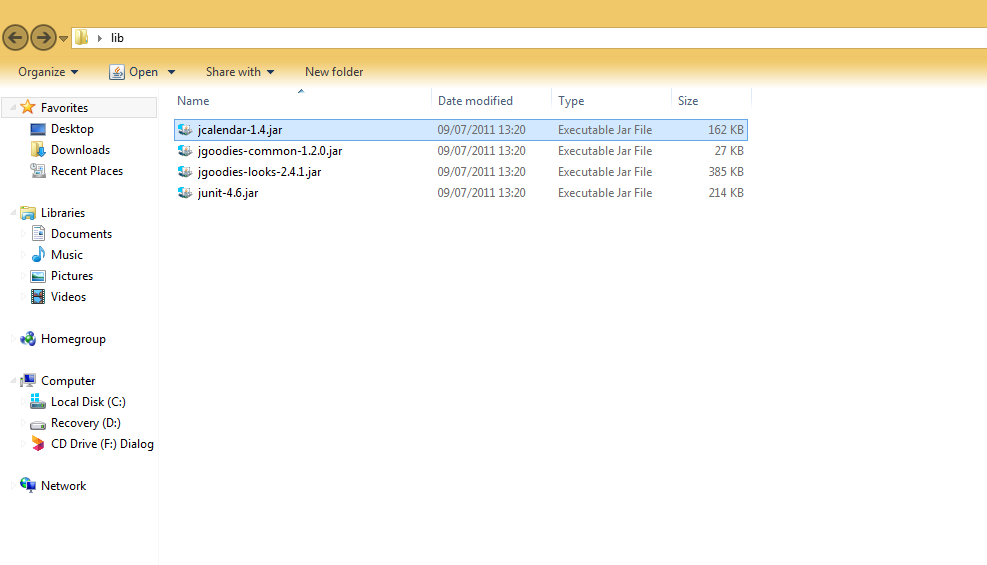
Task: Open Recent Places from Favorites
Action: 87,171
